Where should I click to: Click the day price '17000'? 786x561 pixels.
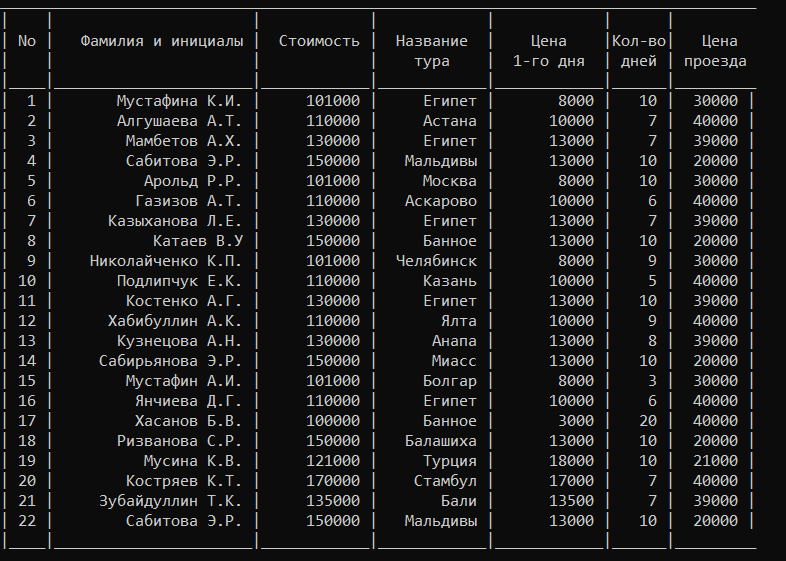[571, 481]
